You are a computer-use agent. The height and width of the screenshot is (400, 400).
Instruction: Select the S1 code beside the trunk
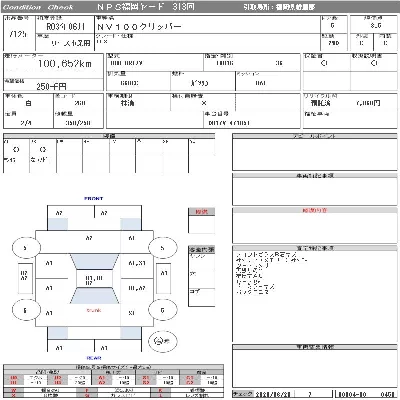[132, 313]
